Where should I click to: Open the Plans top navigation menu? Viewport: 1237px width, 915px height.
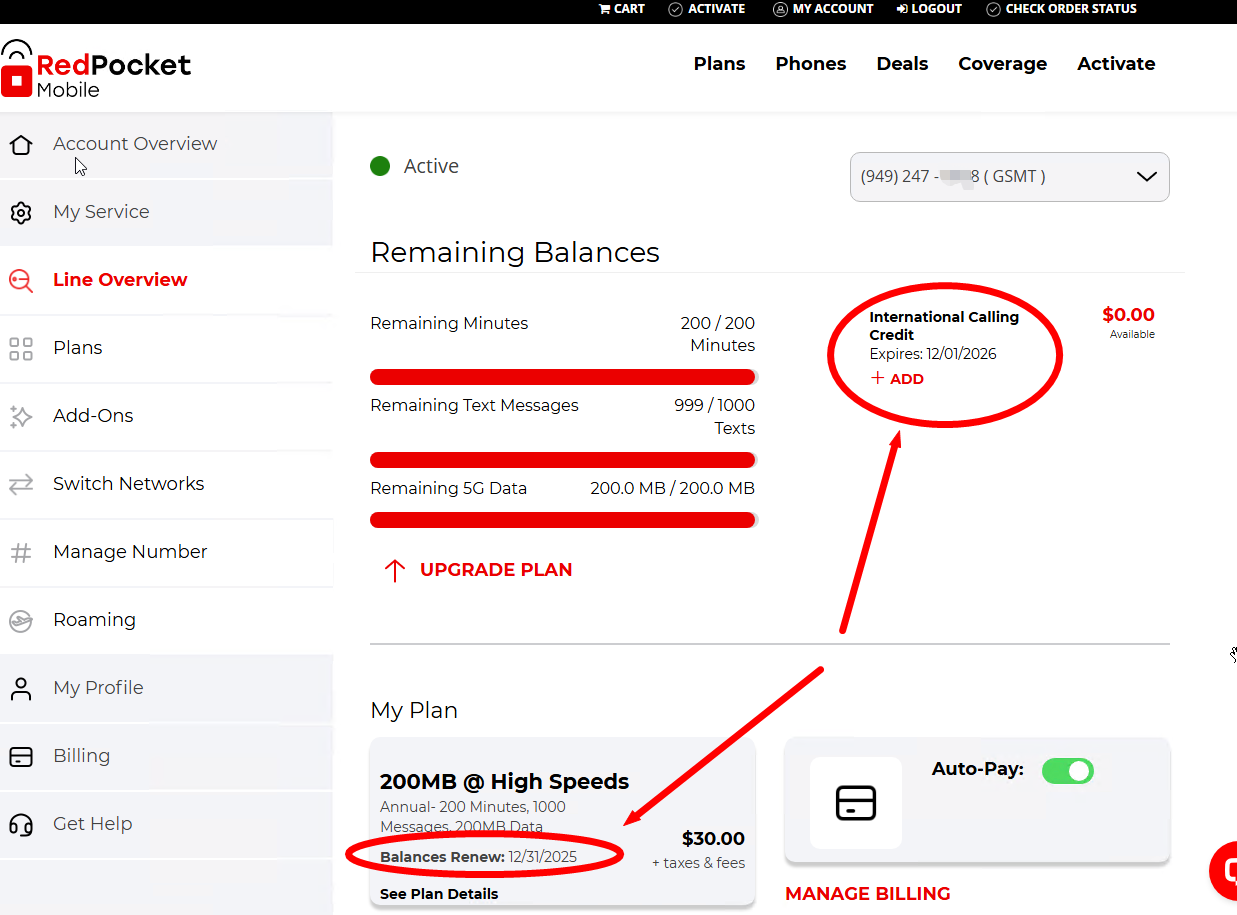pyautogui.click(x=719, y=64)
